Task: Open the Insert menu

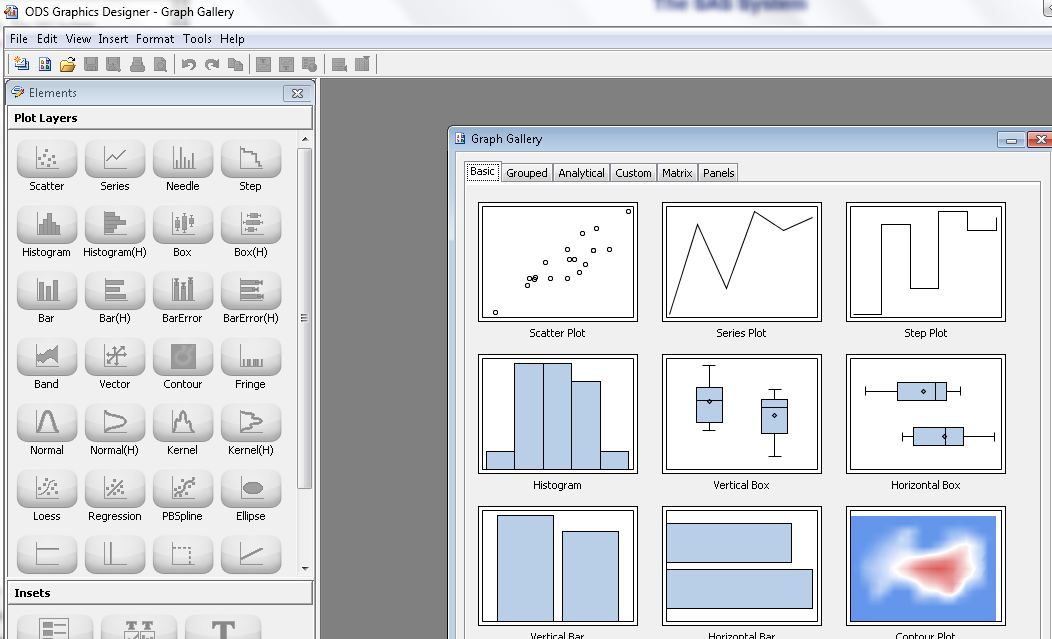Action: point(113,38)
